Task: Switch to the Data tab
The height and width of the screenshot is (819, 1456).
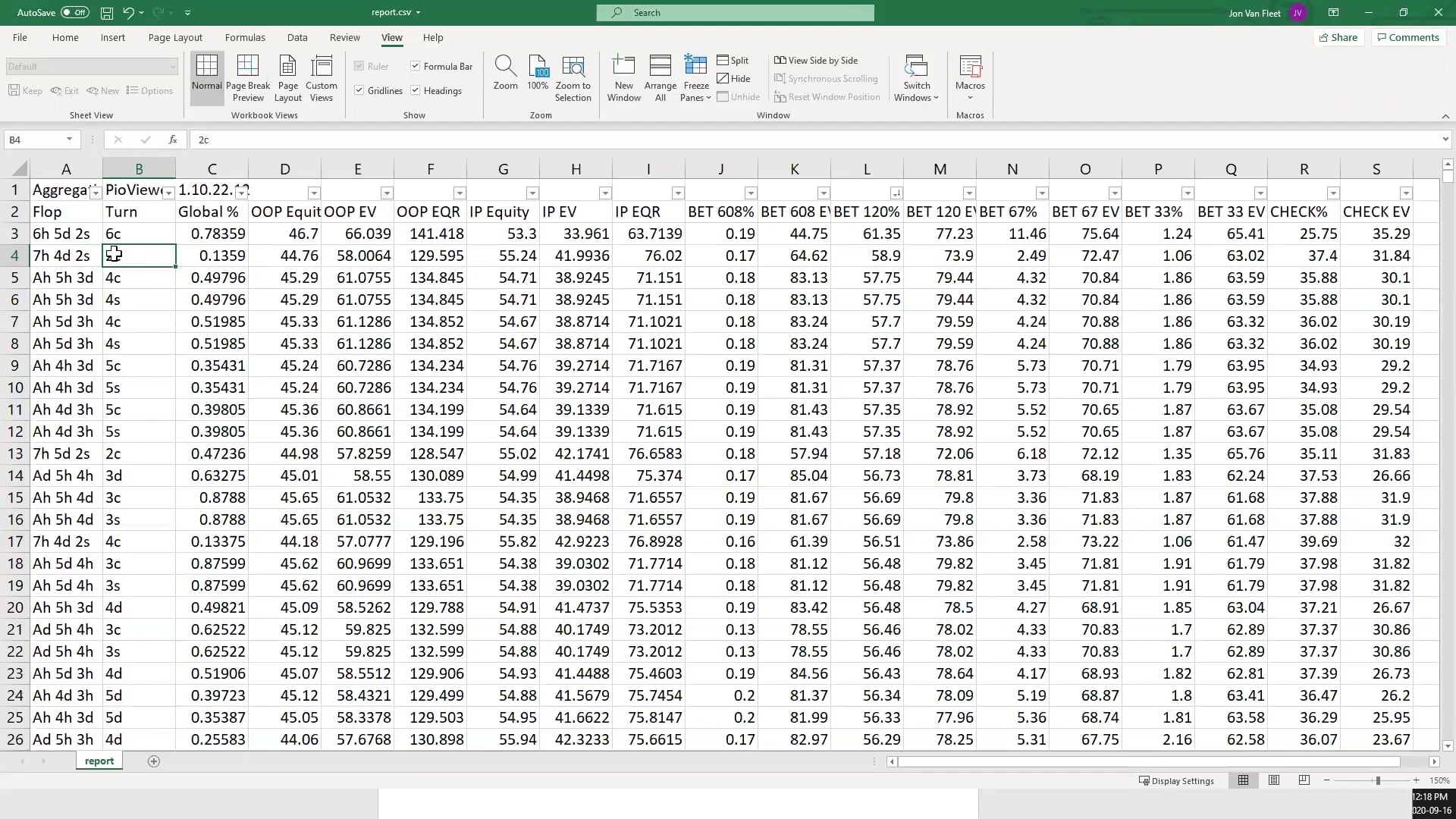Action: (x=297, y=37)
